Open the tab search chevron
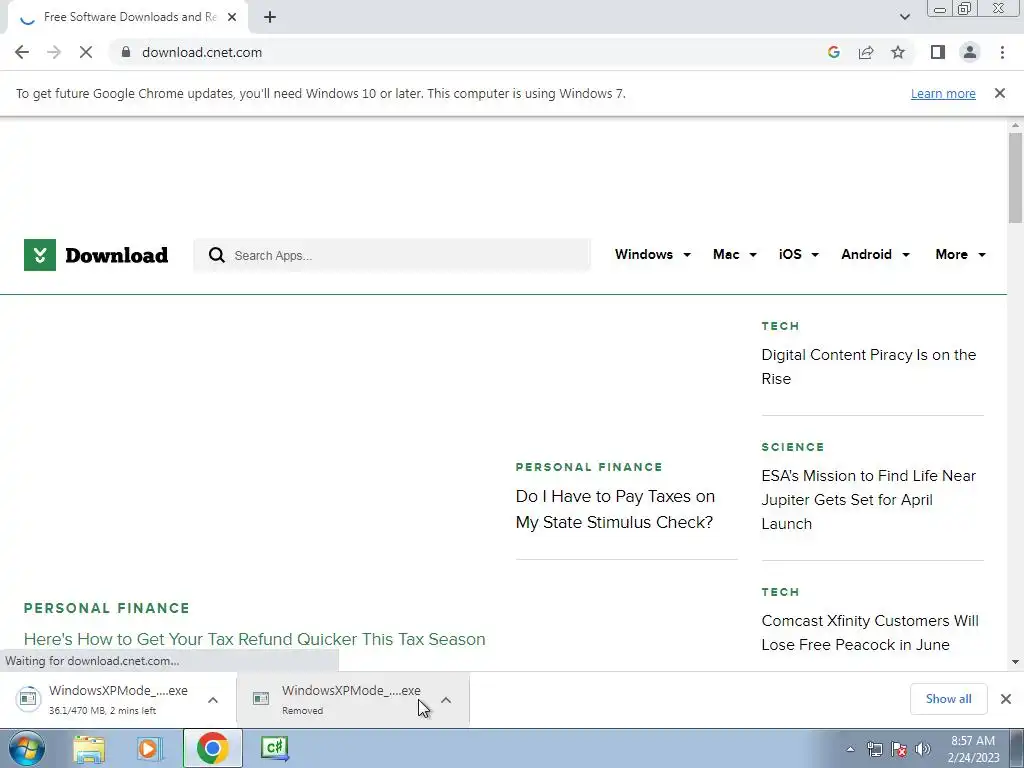The height and width of the screenshot is (768, 1024). coord(904,17)
